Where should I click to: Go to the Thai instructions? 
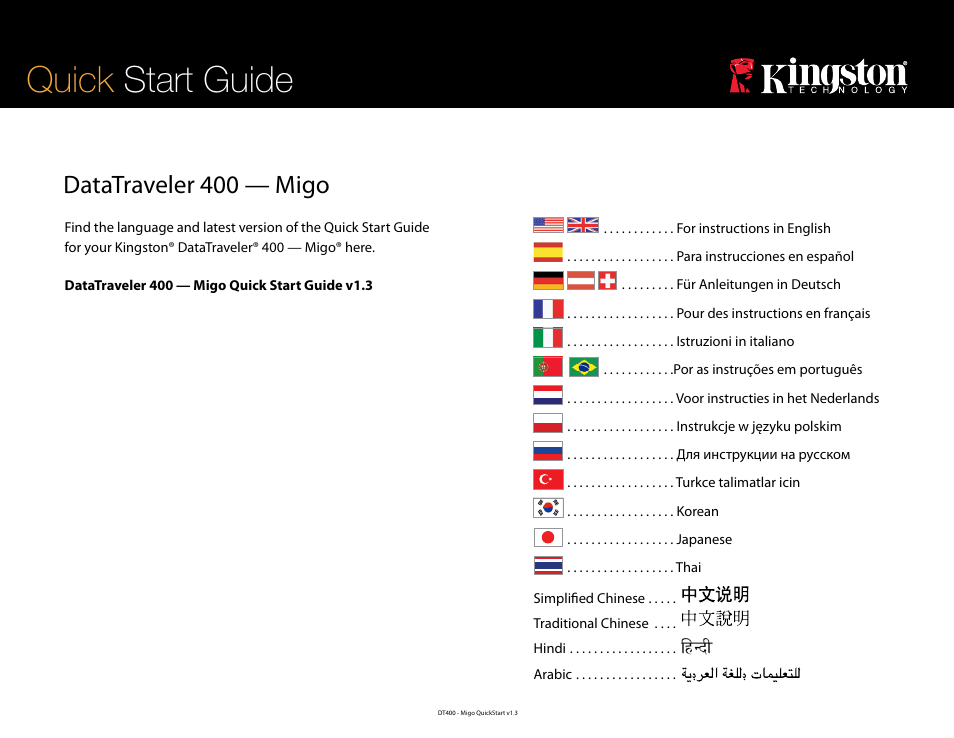click(x=688, y=567)
